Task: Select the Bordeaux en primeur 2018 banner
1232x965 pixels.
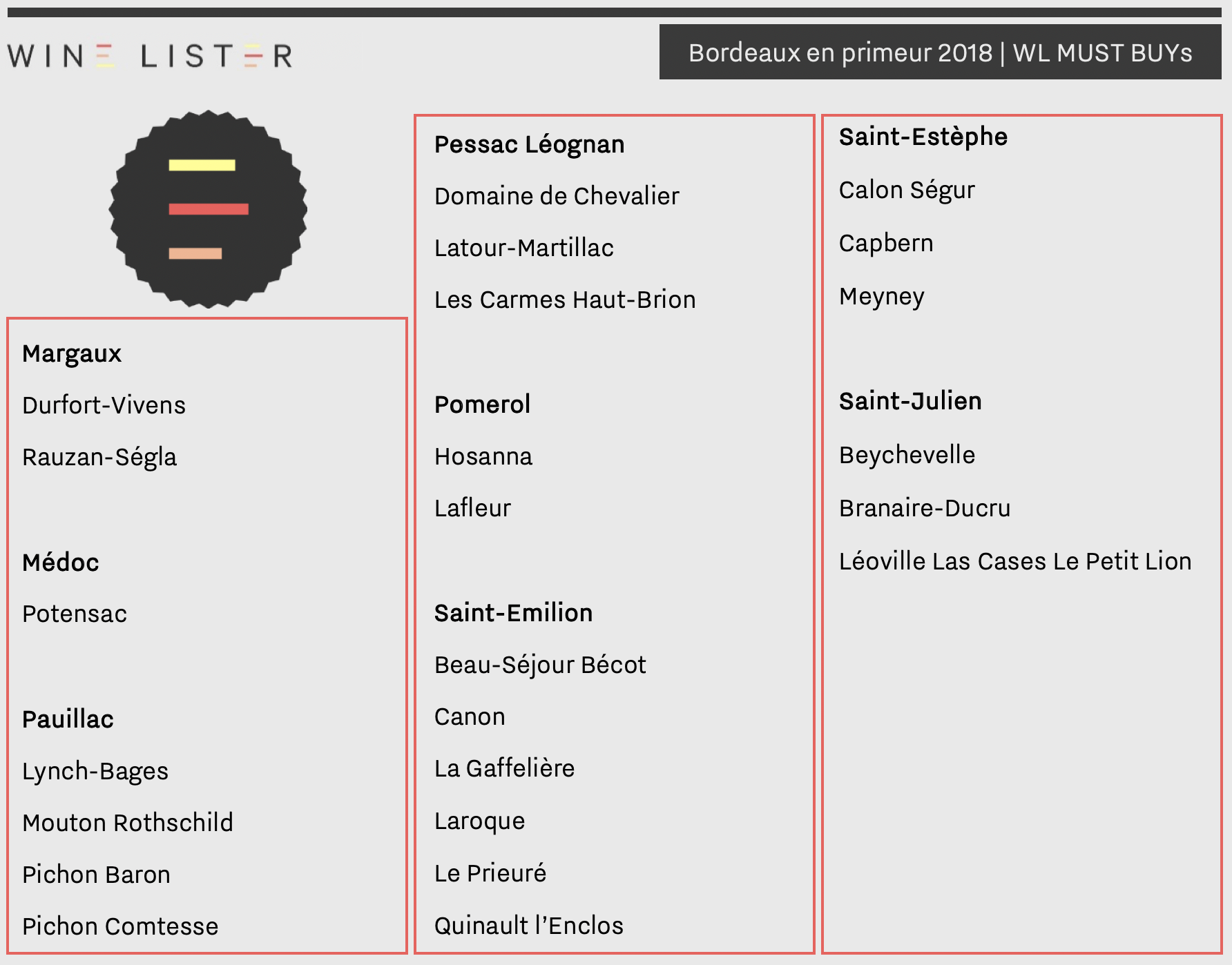Action: pos(940,52)
